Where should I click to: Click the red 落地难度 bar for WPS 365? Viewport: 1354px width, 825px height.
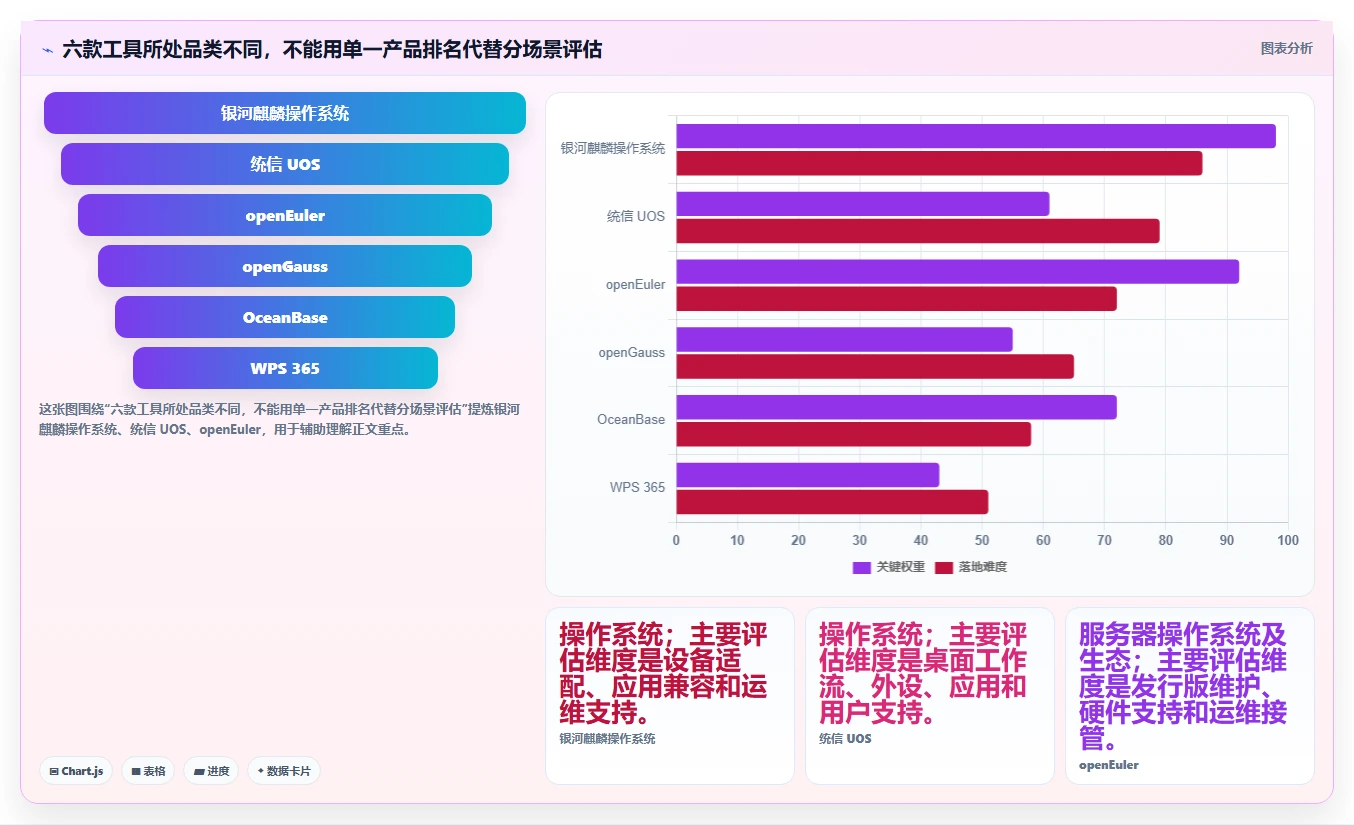(x=832, y=502)
